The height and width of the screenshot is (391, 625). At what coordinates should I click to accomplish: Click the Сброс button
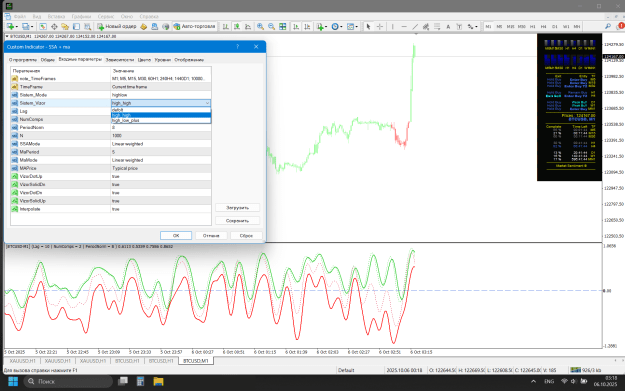[246, 236]
